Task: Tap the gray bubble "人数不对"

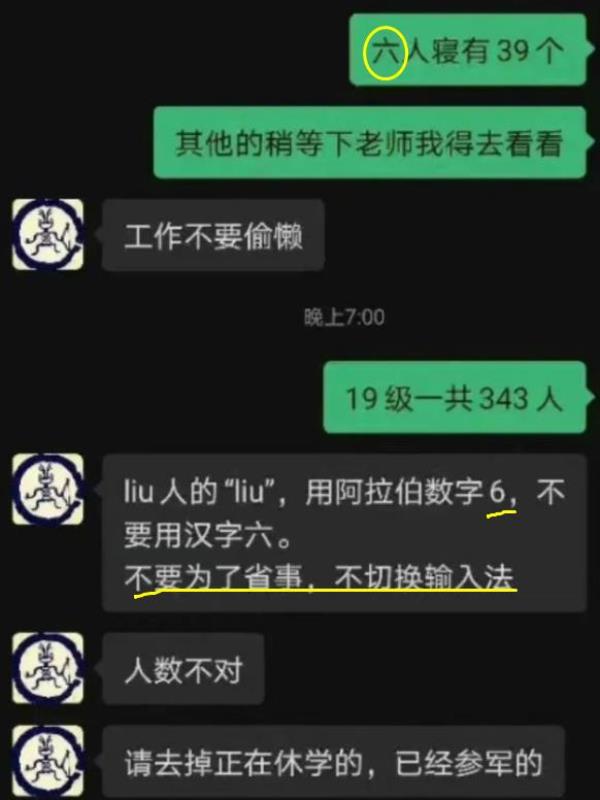Action: tap(183, 669)
